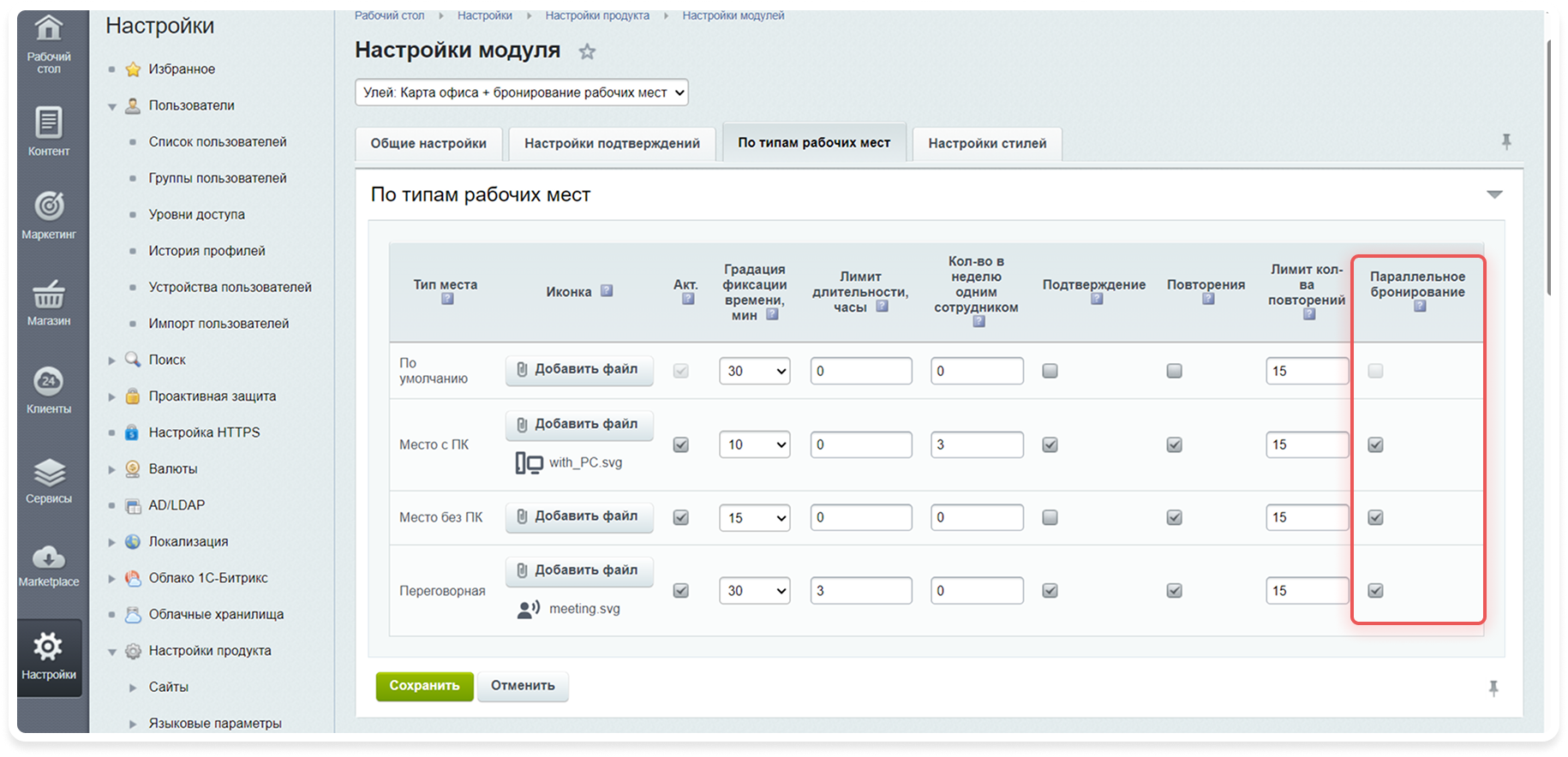Open the Marketplace sidebar section

49,565
